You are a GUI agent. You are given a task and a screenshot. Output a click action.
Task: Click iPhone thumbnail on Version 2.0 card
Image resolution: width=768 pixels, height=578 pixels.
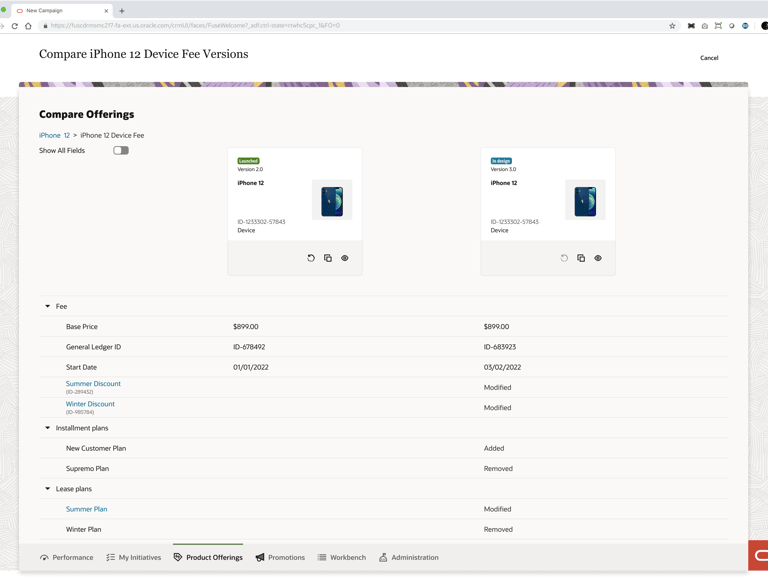point(332,200)
